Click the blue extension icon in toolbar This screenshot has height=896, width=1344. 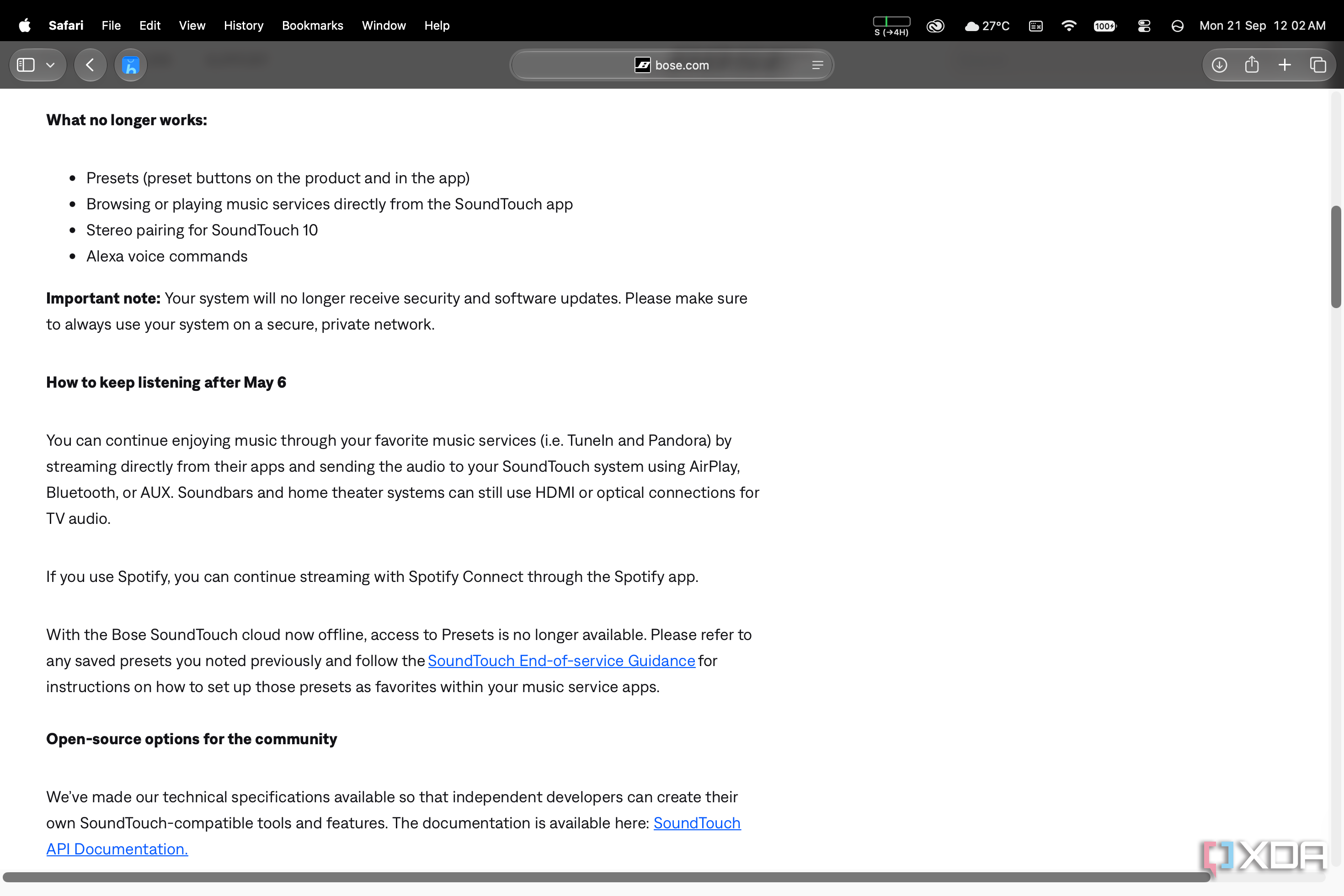(131, 65)
